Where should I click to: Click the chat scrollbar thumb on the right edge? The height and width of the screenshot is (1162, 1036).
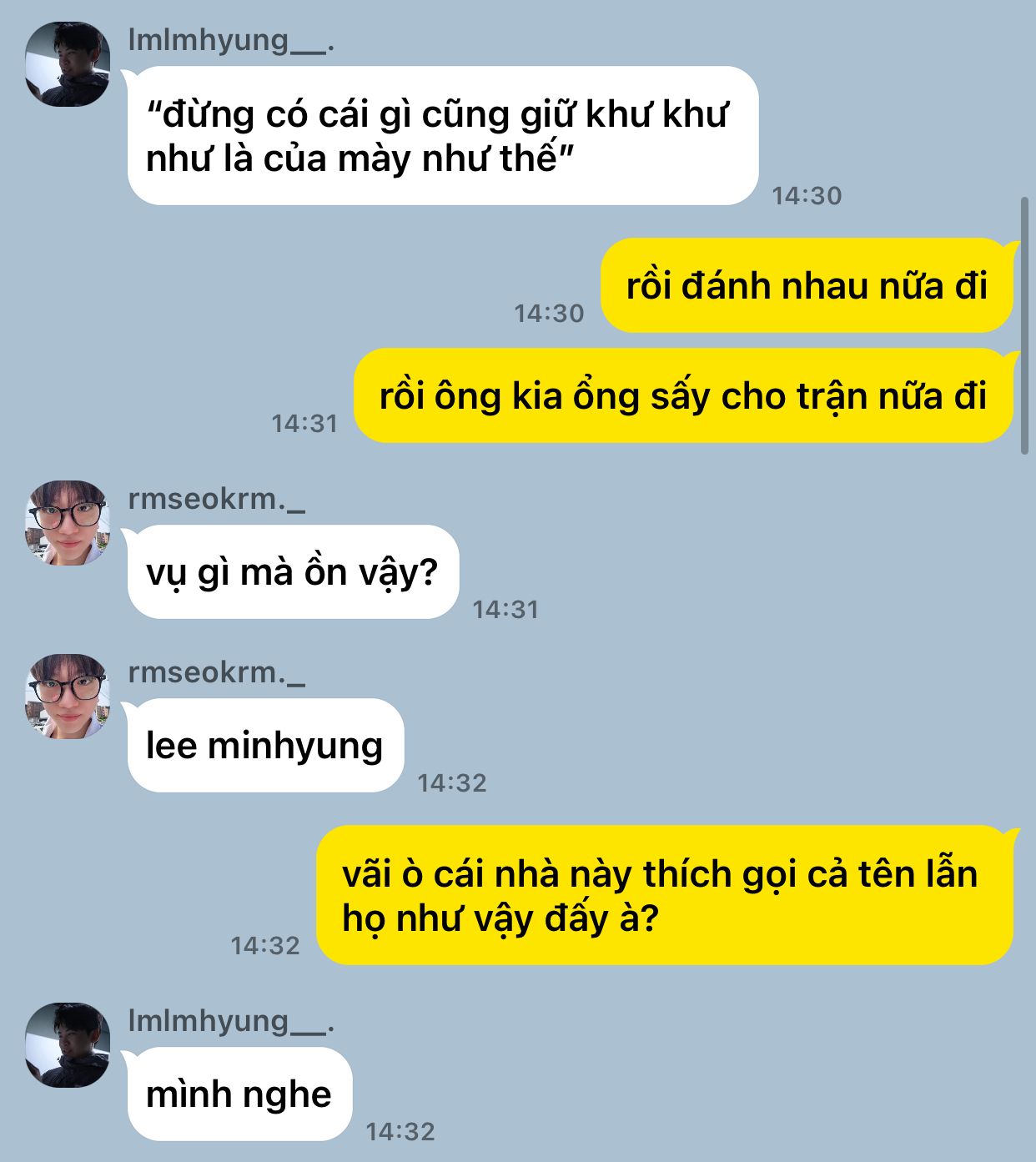coord(1025,325)
